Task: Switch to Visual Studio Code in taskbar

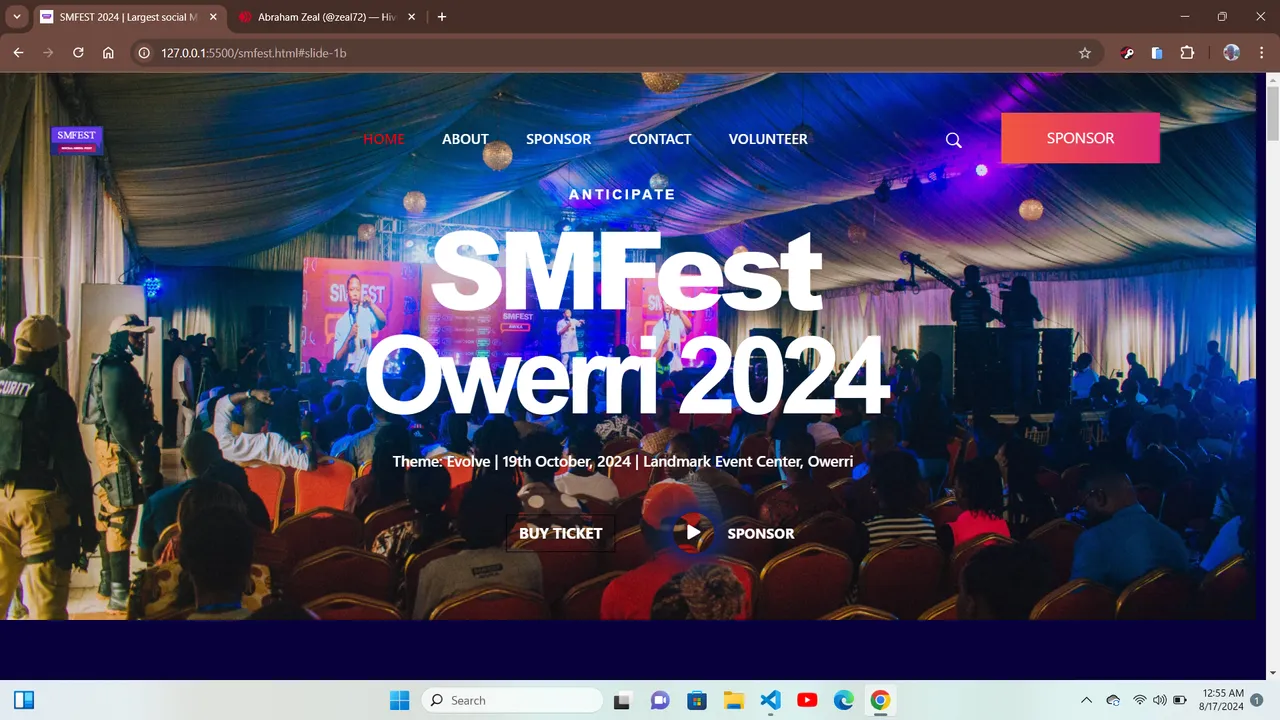Action: 770,700
